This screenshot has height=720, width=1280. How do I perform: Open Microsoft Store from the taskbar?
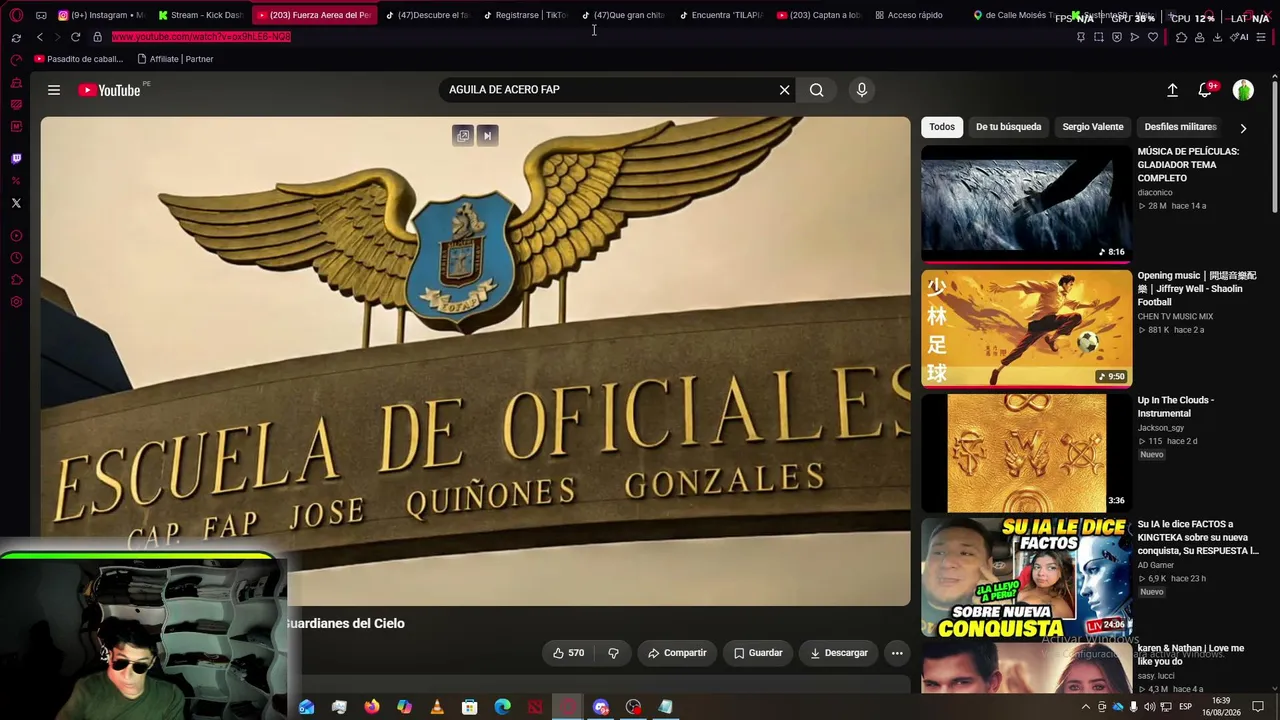470,707
